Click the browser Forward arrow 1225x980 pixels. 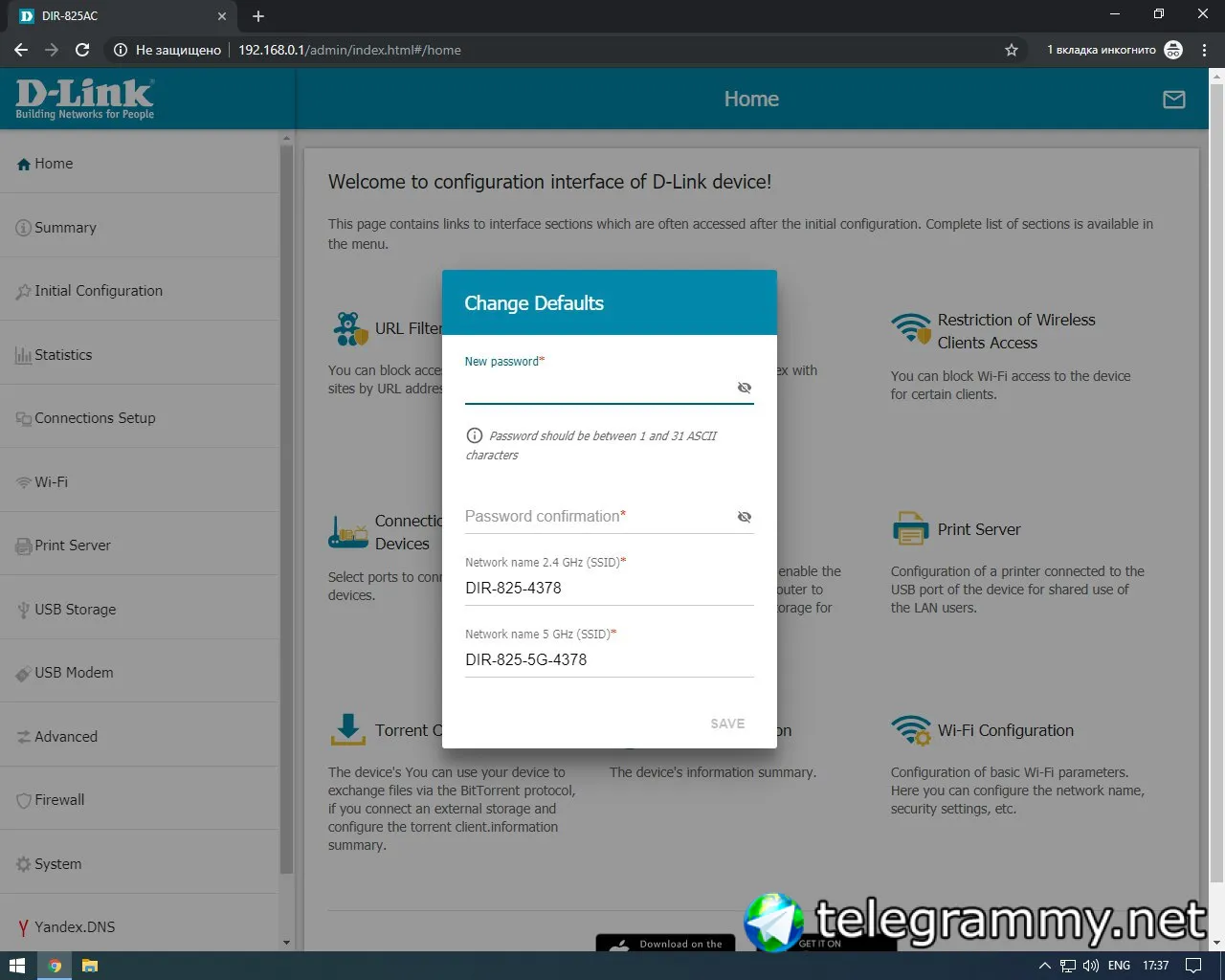pos(52,50)
